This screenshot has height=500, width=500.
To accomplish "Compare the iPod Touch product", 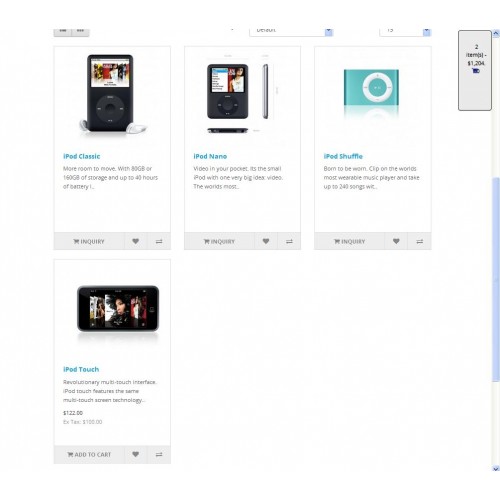I will pos(159,454).
